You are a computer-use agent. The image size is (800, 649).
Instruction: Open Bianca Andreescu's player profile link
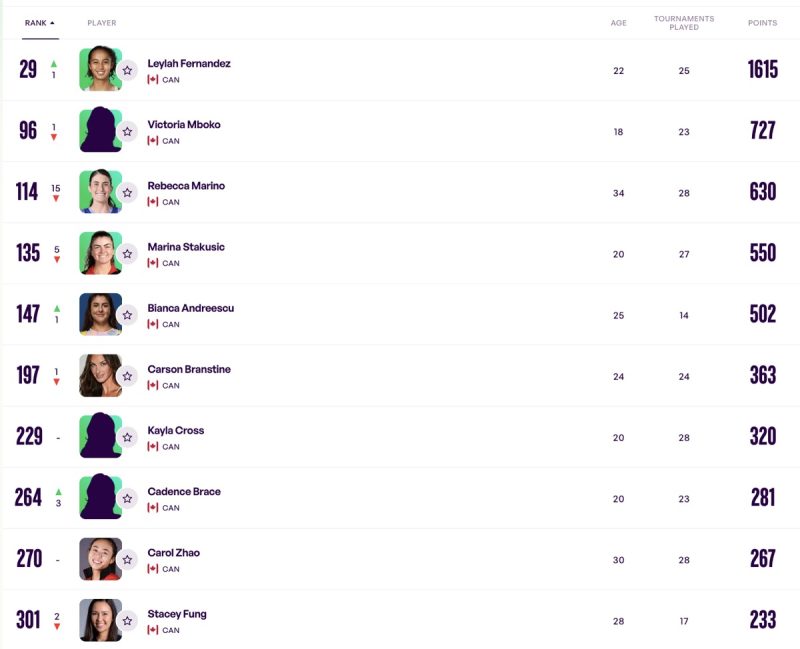[x=191, y=308]
